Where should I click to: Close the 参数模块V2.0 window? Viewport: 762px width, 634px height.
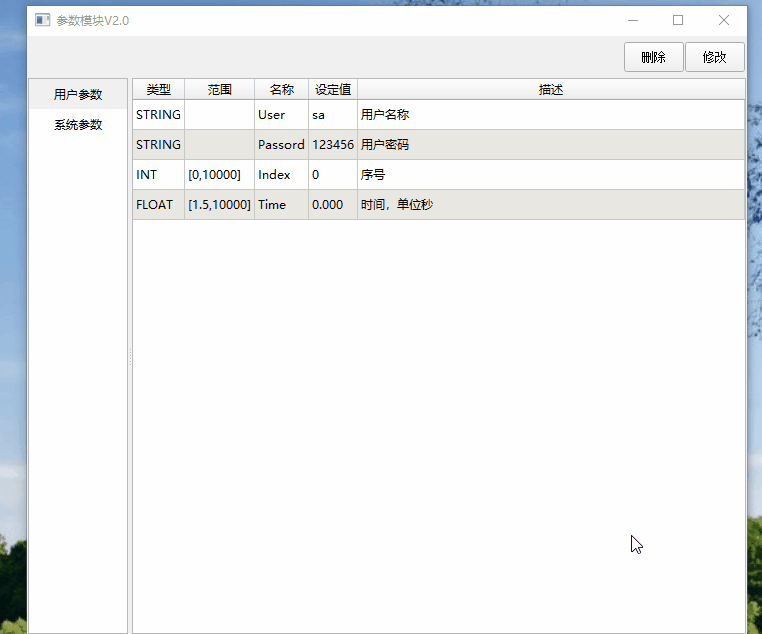(724, 20)
